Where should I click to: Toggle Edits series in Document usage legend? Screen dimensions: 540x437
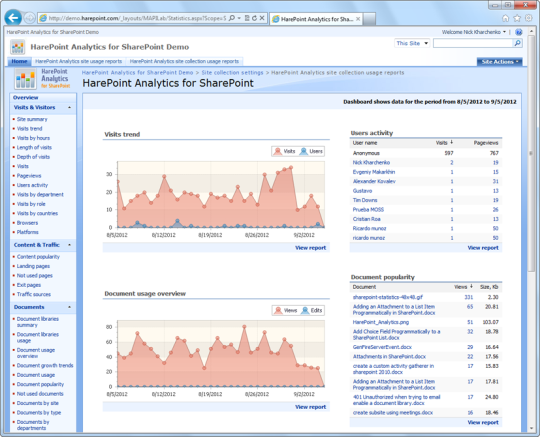[312, 310]
